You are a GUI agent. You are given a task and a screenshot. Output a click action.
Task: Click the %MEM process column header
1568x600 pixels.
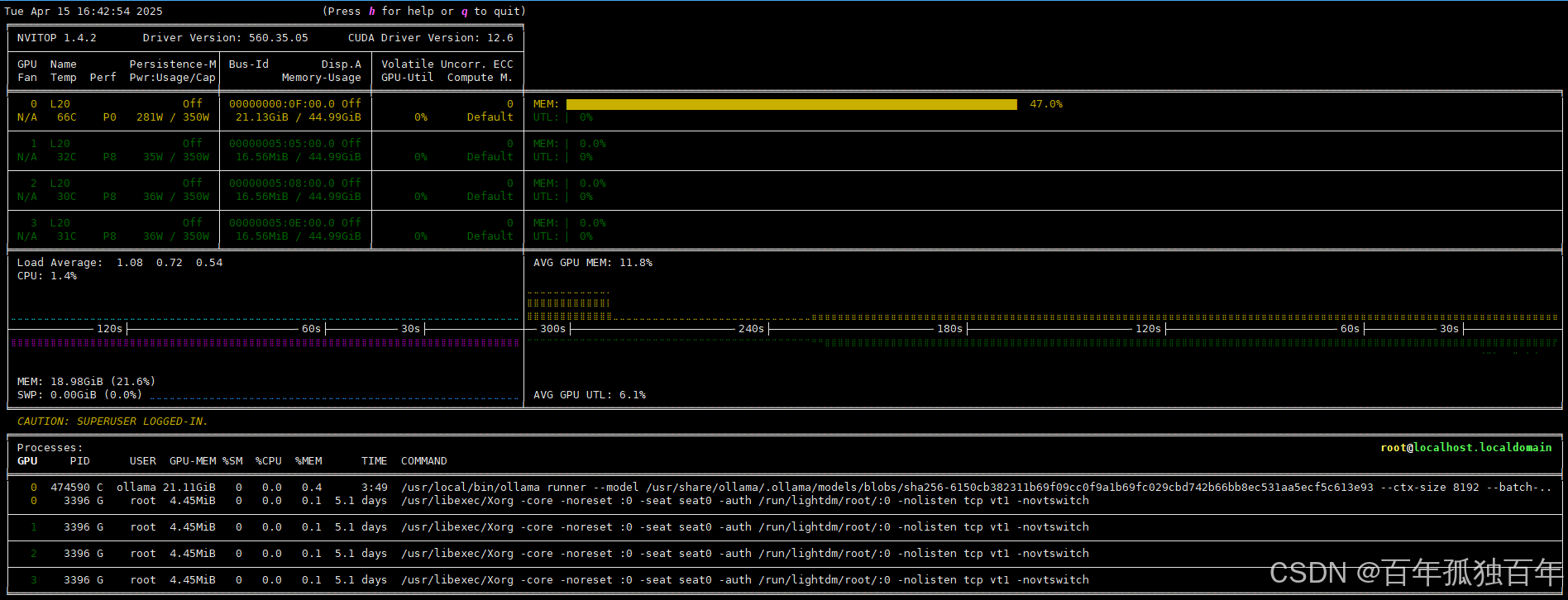(x=308, y=461)
